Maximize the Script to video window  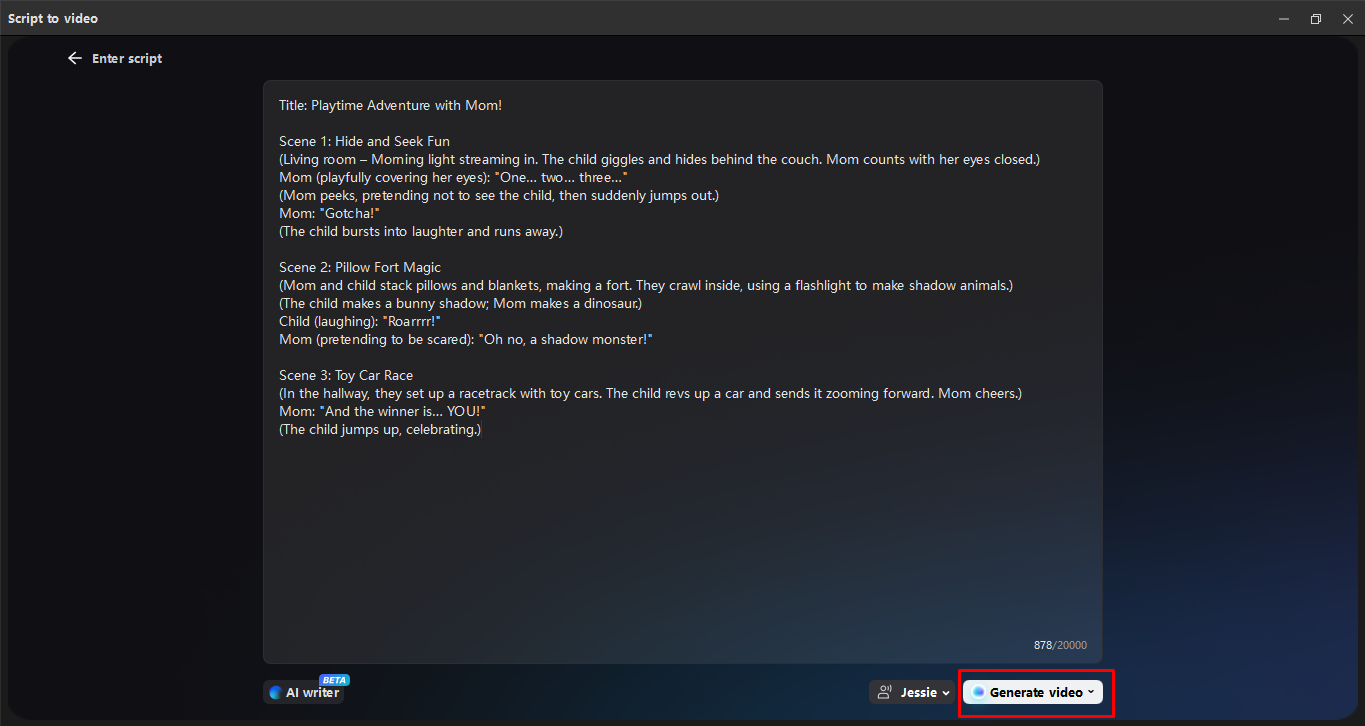click(1316, 19)
